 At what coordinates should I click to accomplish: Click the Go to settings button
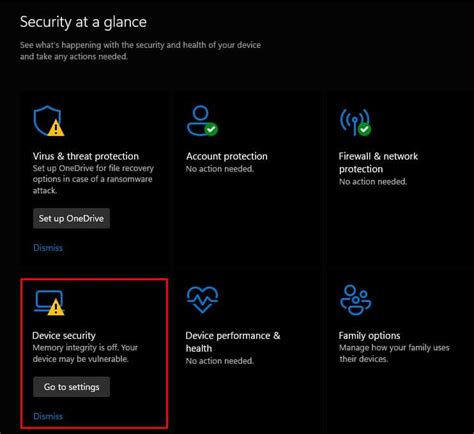(x=71, y=387)
